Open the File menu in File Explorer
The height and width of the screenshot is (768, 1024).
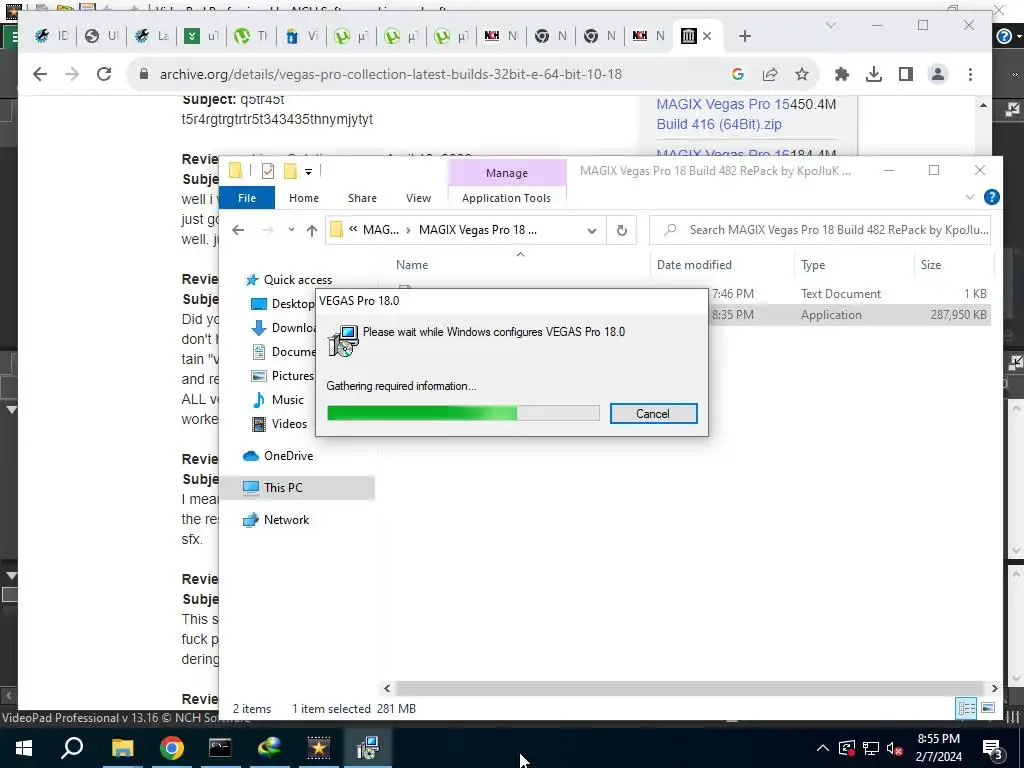tap(247, 198)
